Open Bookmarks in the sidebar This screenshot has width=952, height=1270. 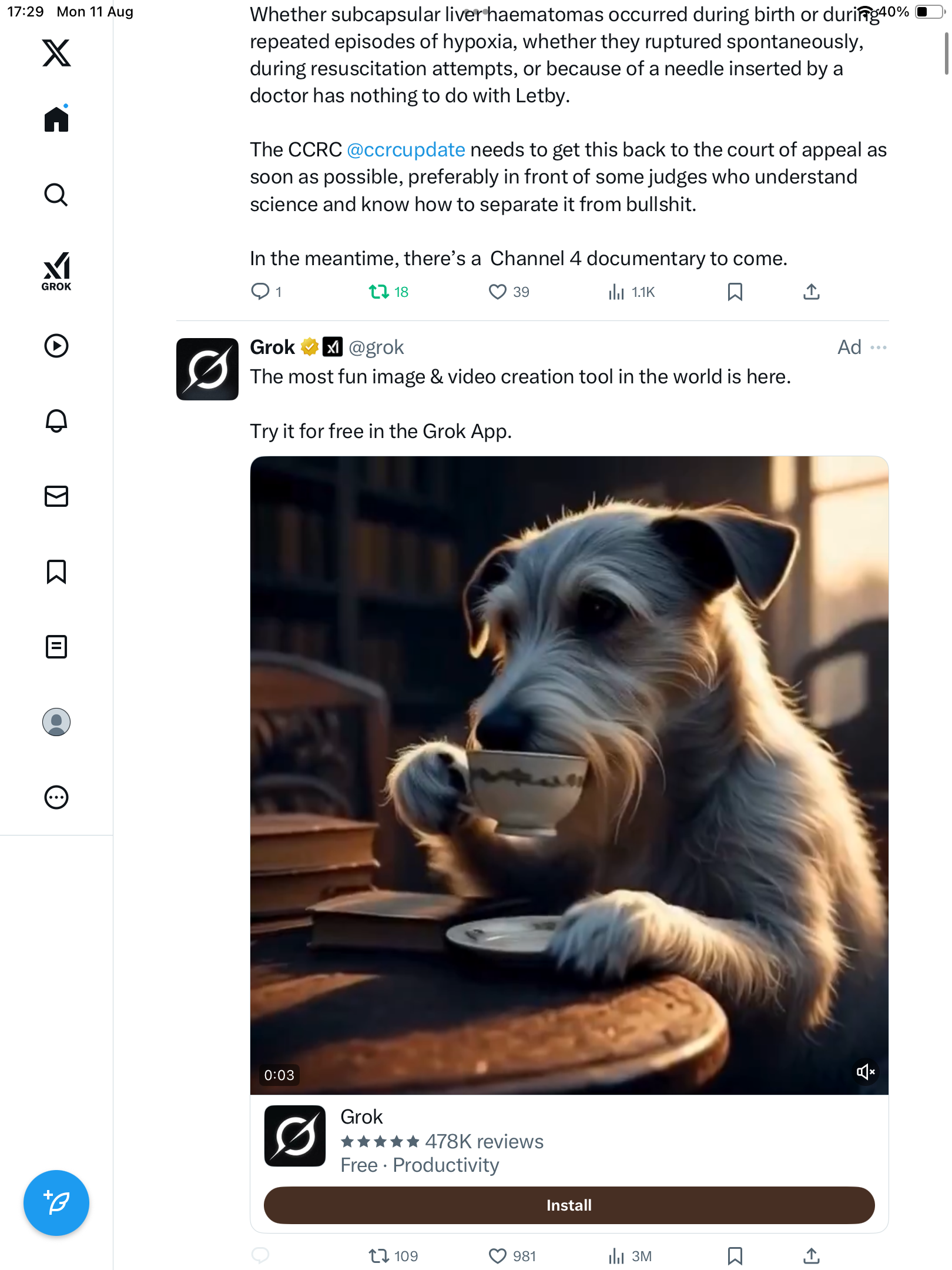[x=56, y=571]
